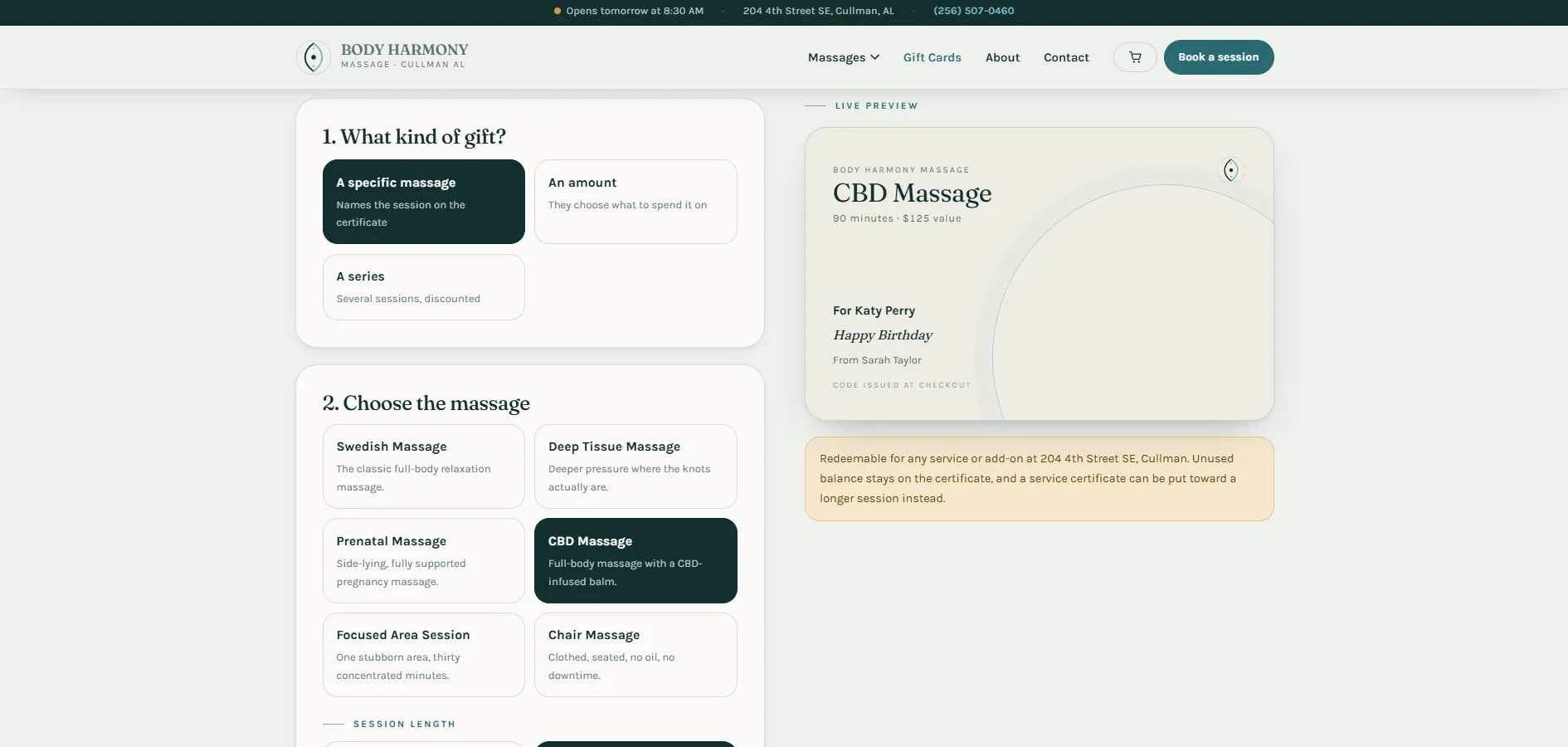Click the LIVE PREVIEW label
Image resolution: width=1568 pixels, height=747 pixels.
pos(876,105)
